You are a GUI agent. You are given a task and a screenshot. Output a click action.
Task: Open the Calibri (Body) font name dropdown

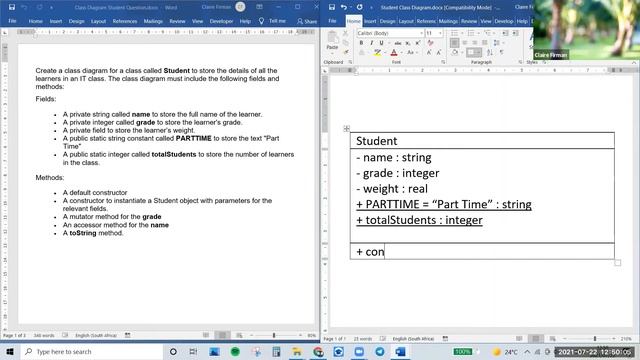[421, 33]
